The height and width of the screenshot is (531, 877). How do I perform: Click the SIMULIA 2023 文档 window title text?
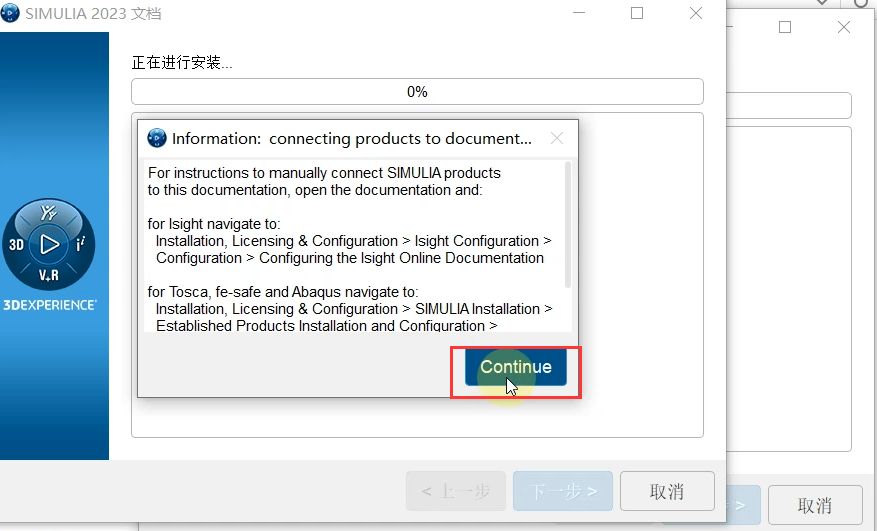pos(93,13)
